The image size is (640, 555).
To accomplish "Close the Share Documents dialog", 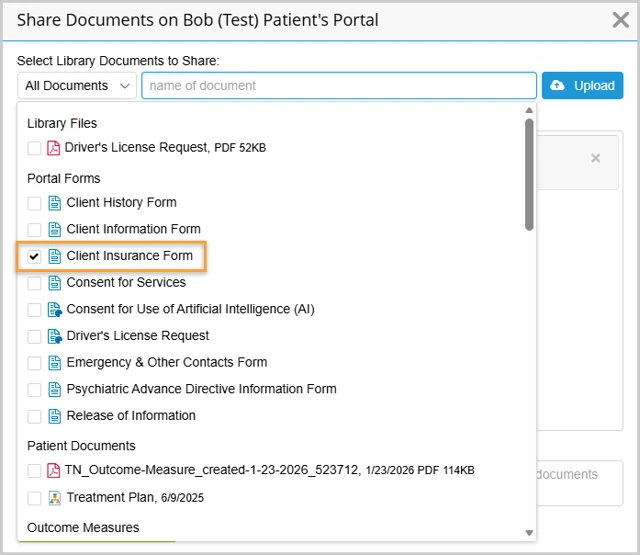I will click(620, 20).
